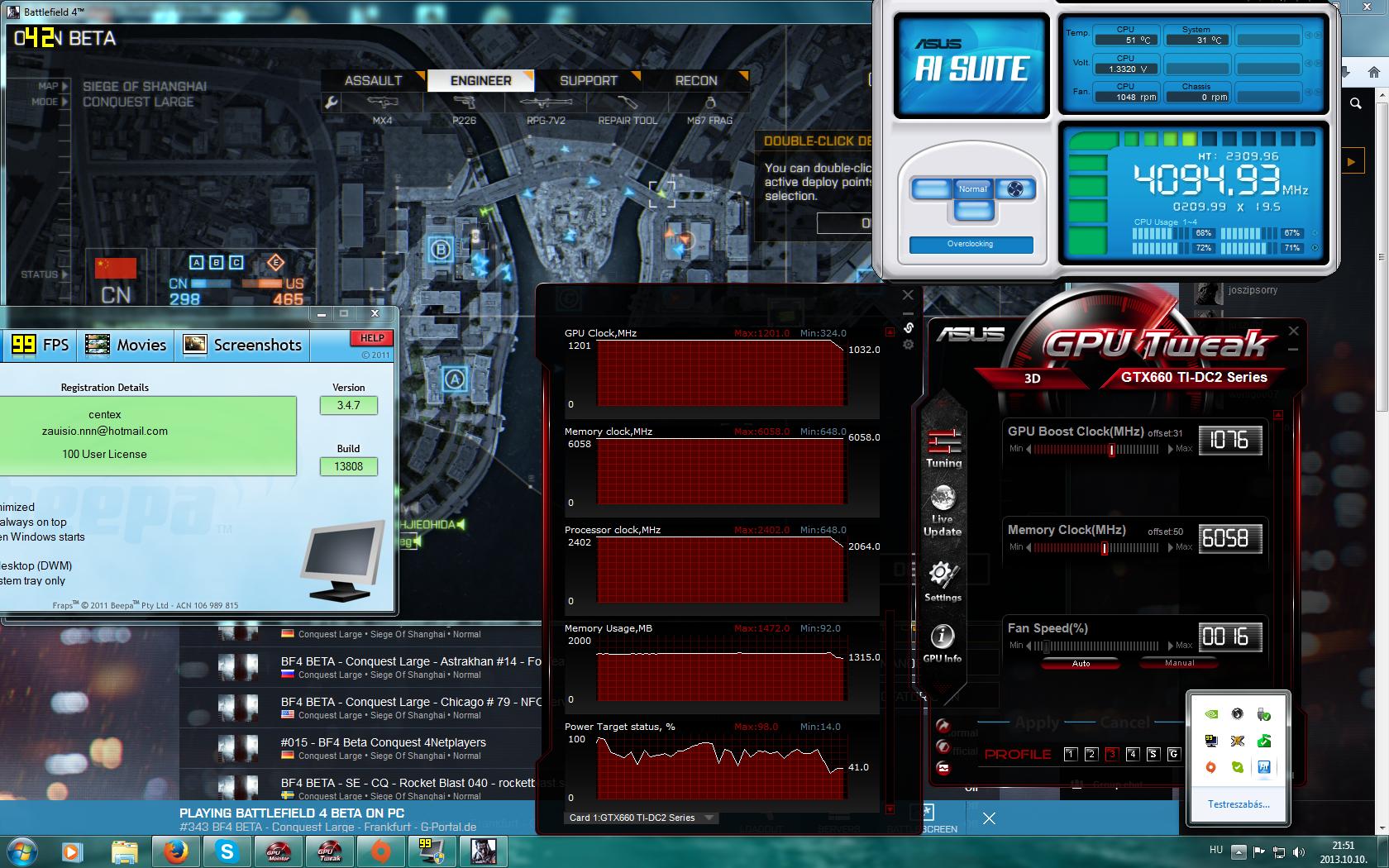Click the link icon in GPU monitor panel
The image size is (1389, 868).
(x=908, y=328)
